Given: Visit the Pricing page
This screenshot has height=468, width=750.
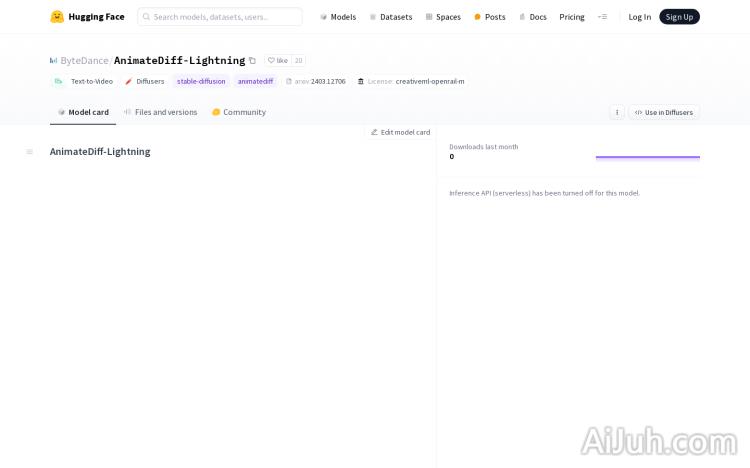Looking at the screenshot, I should [x=572, y=17].
